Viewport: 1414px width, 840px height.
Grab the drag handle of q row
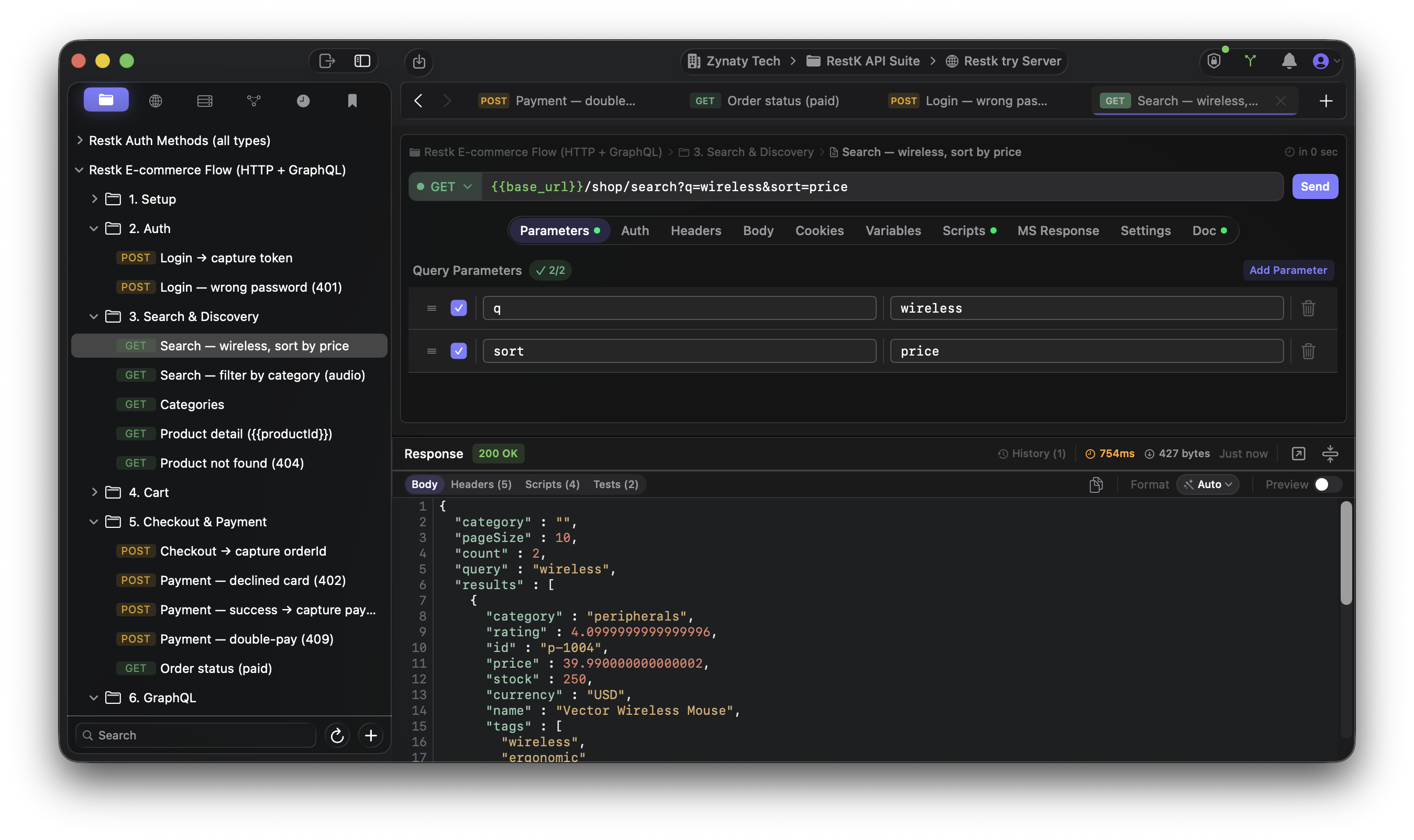[x=432, y=308]
